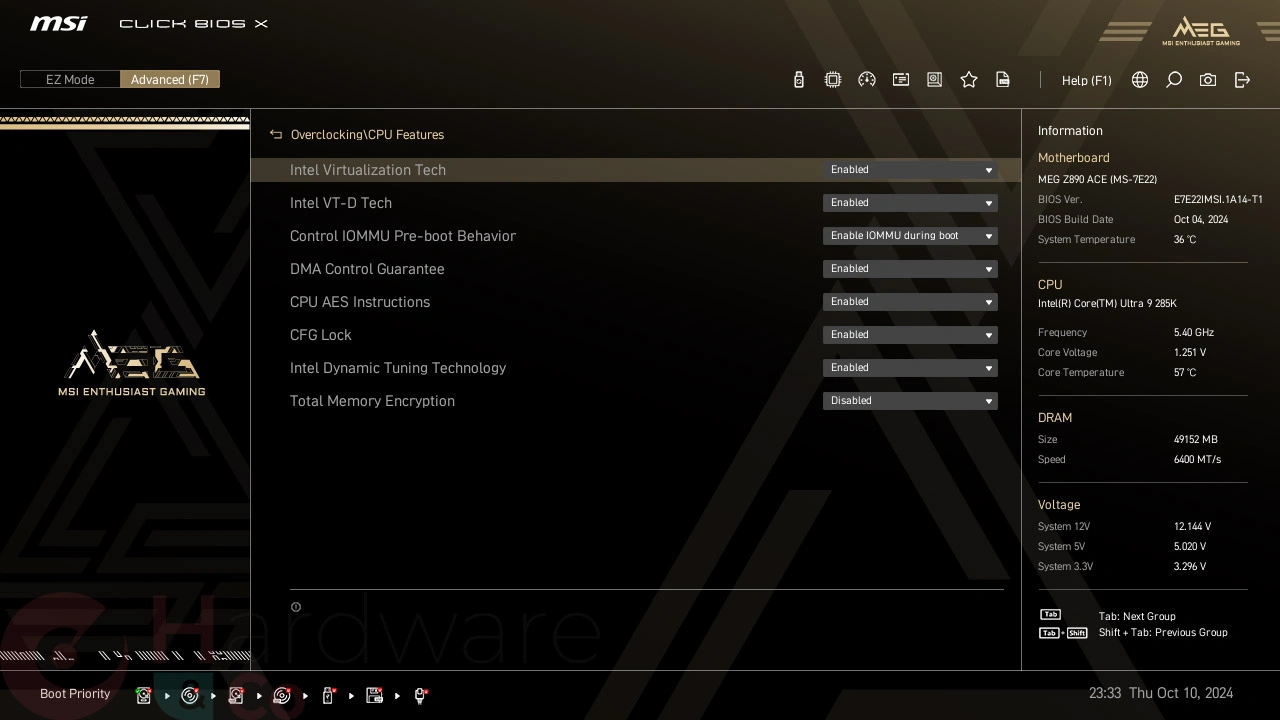Select Intel Dynamic Tuning Technology label
This screenshot has height=720, width=1280.
click(x=398, y=368)
